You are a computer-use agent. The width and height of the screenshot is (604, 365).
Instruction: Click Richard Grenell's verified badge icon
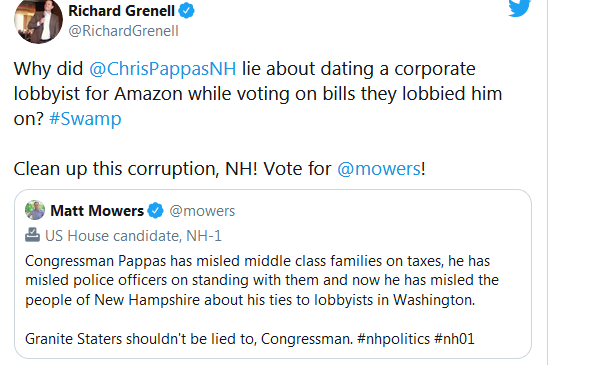click(x=187, y=11)
